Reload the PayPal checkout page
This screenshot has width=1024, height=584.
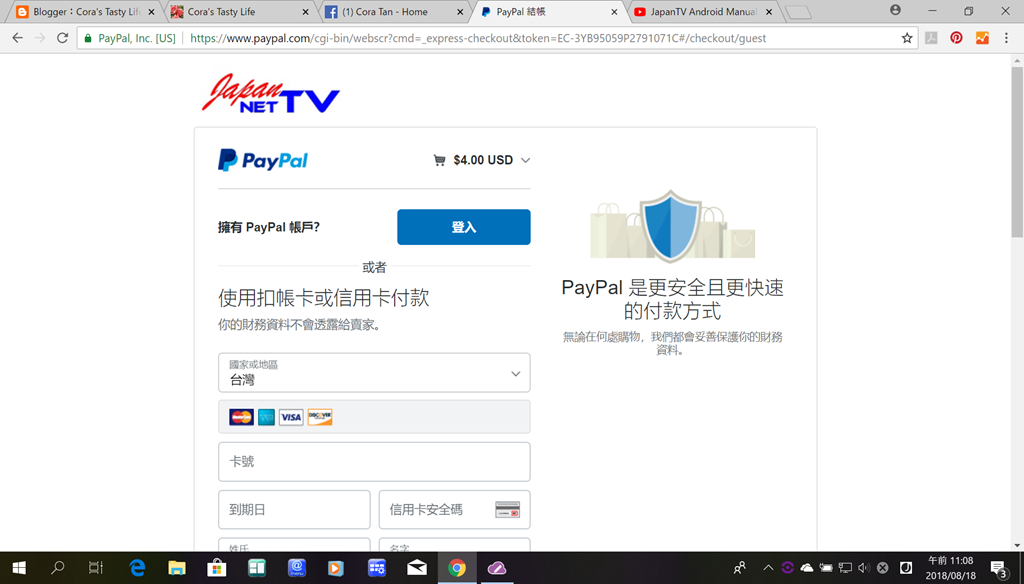(x=62, y=38)
